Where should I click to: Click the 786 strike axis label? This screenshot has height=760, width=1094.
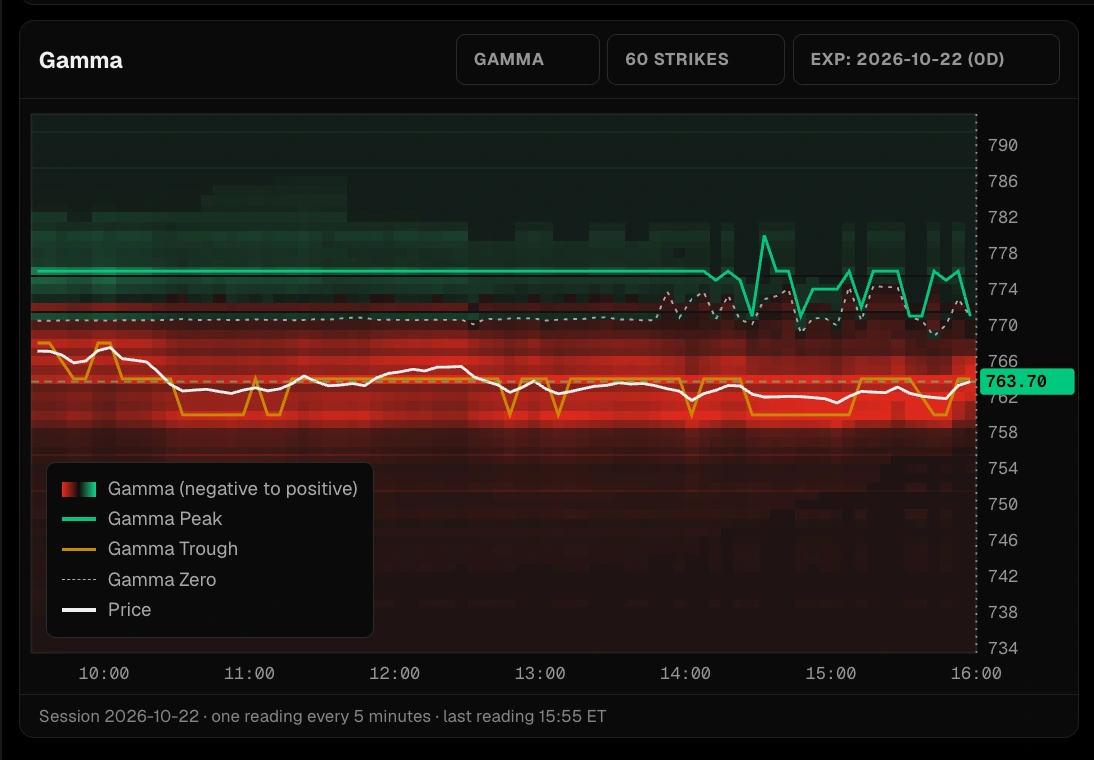(1003, 181)
